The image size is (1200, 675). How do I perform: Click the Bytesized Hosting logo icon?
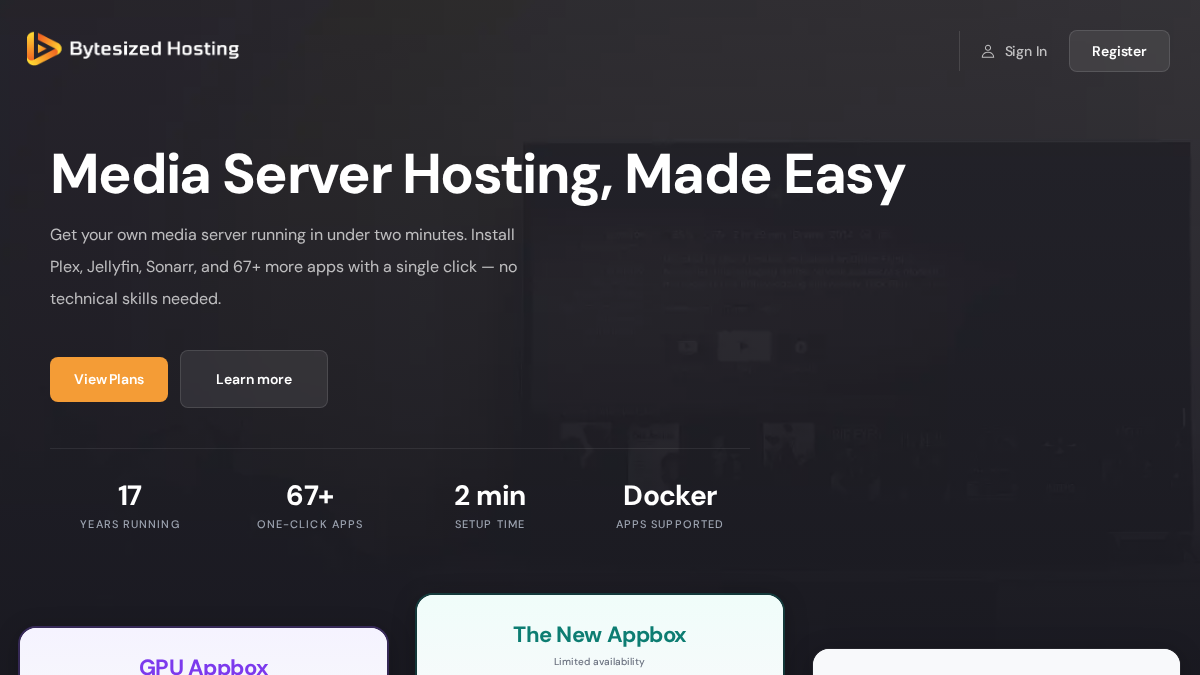pyautogui.click(x=44, y=49)
